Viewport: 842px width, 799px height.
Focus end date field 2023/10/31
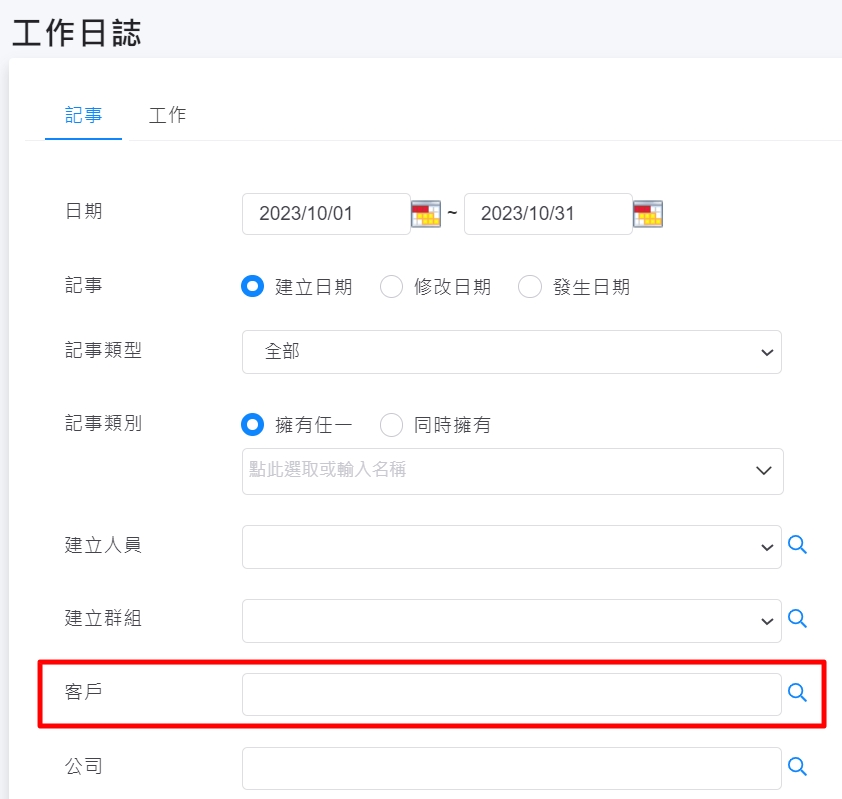click(x=548, y=214)
